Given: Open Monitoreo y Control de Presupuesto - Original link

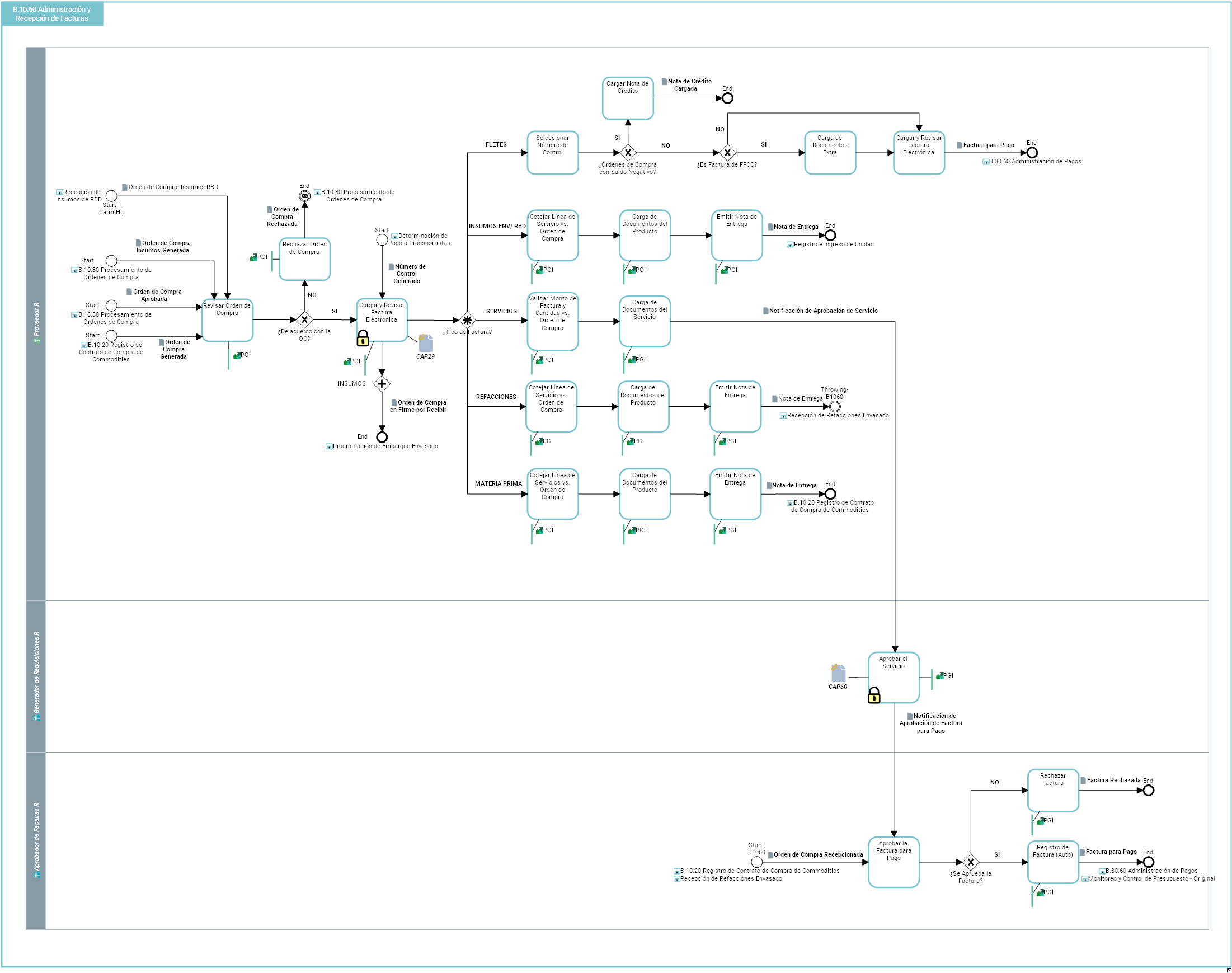Looking at the screenshot, I should pyautogui.click(x=1148, y=879).
